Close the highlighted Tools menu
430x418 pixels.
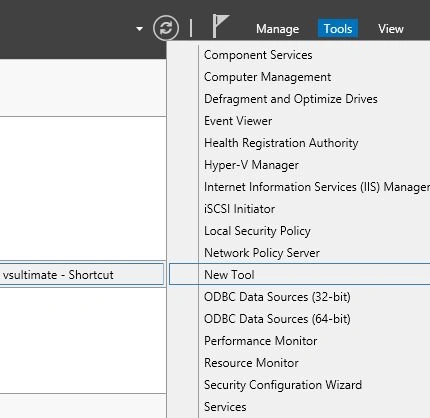338,29
